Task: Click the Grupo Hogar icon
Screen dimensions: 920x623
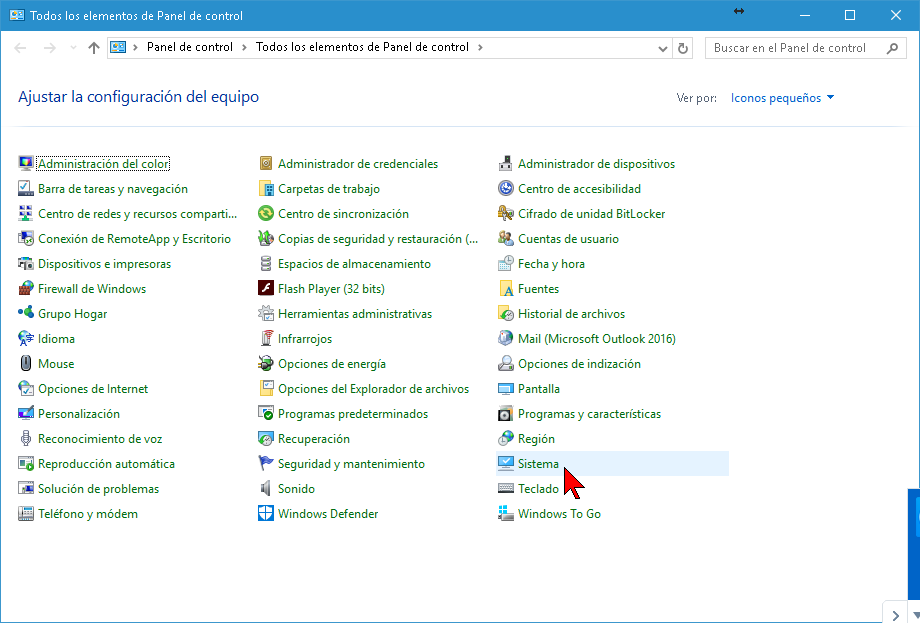Action: (26, 314)
